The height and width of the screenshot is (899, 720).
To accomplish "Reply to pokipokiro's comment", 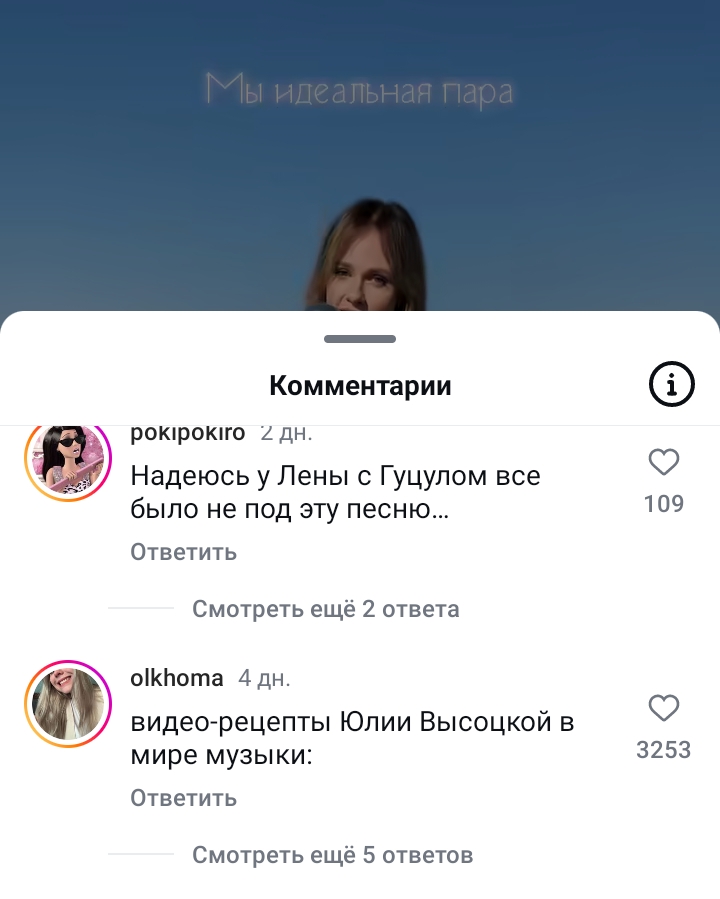I will (183, 552).
